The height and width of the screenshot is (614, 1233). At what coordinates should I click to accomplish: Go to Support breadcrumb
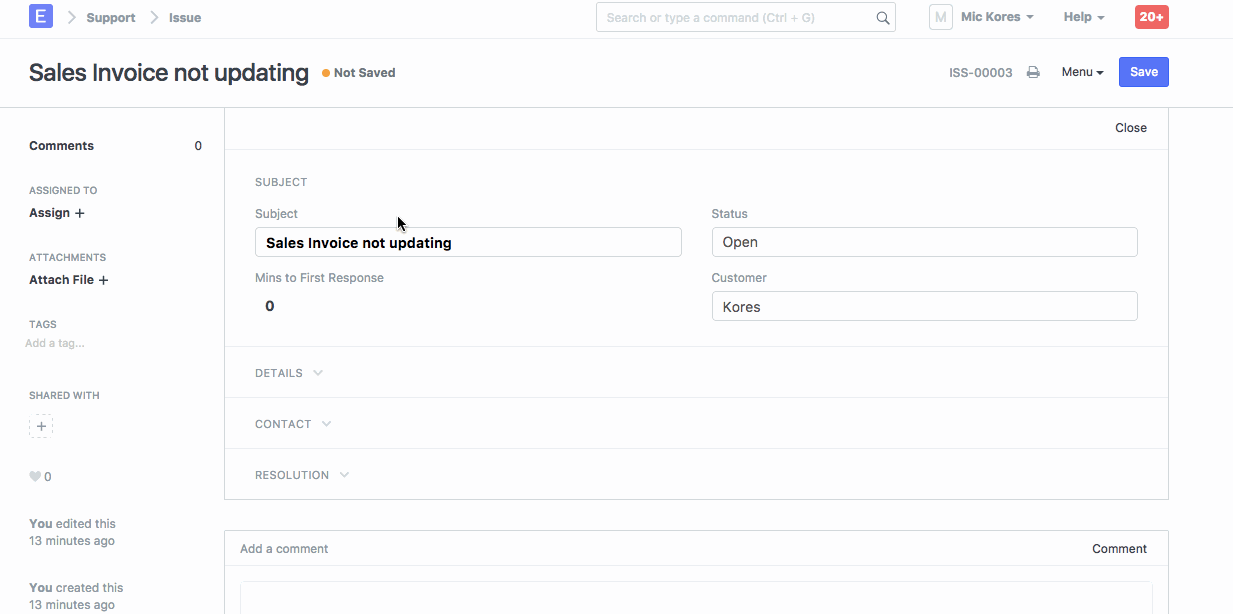[110, 18]
